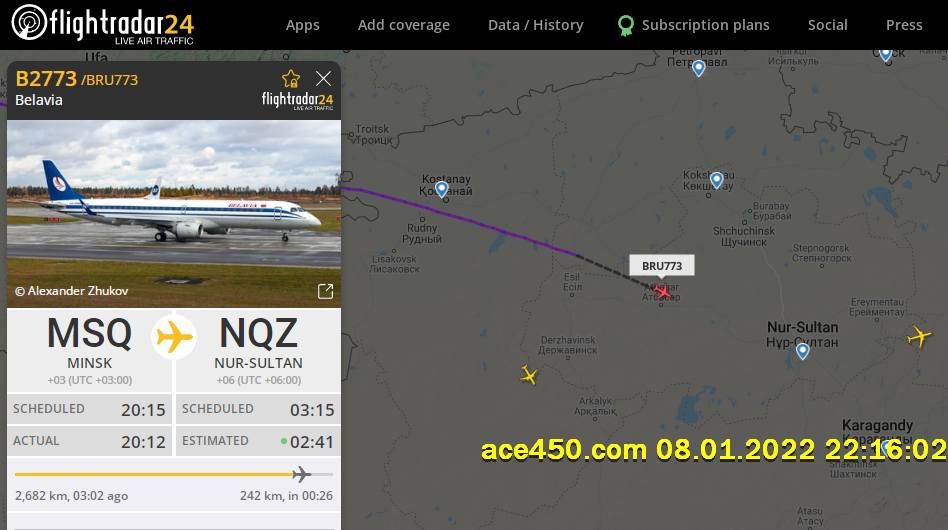Image resolution: width=948 pixels, height=530 pixels.
Task: Open the Press link
Action: click(904, 25)
